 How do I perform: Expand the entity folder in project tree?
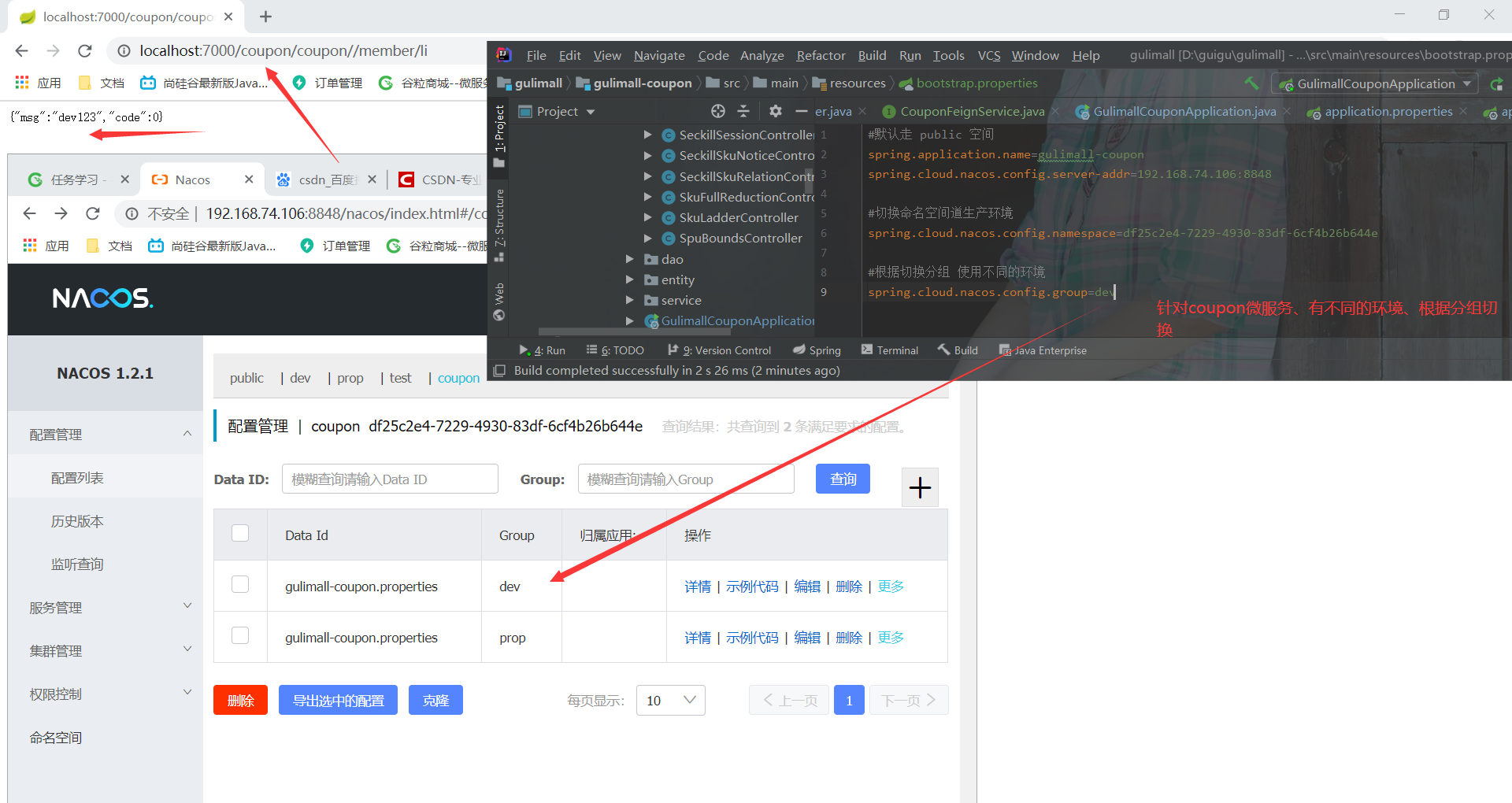pos(630,279)
